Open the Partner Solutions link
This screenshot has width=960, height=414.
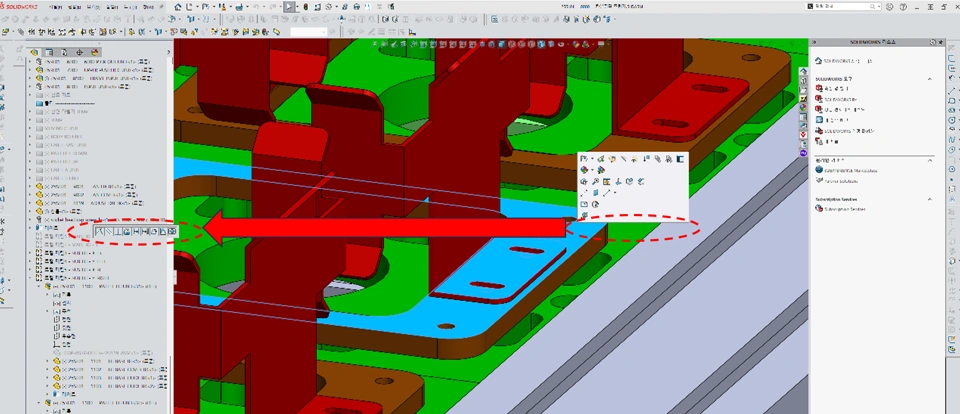[x=841, y=181]
